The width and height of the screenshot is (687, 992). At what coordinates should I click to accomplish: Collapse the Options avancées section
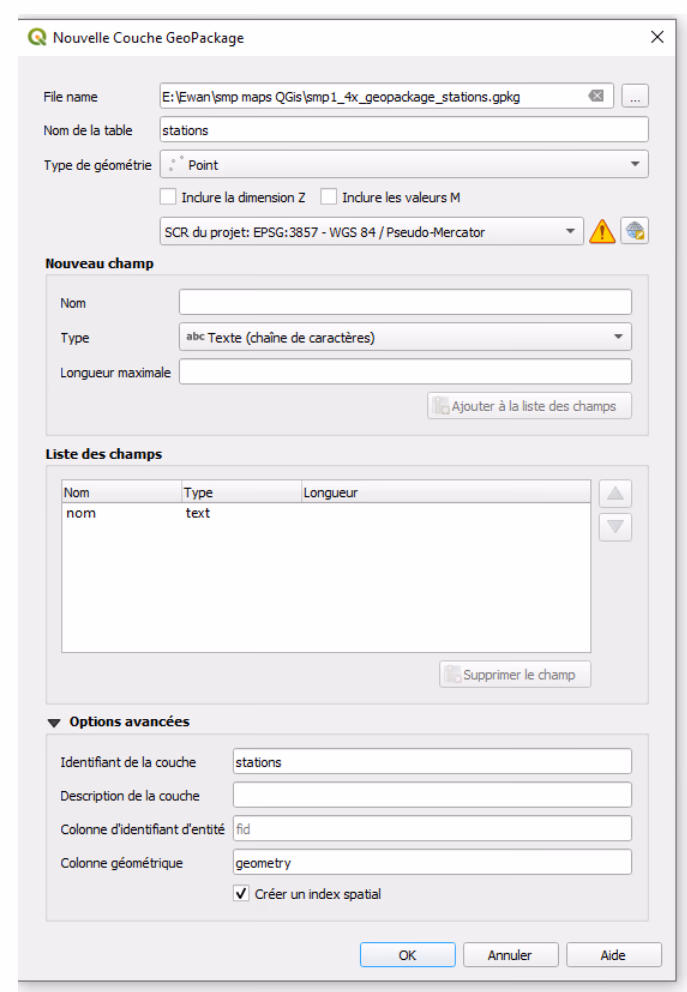point(54,722)
